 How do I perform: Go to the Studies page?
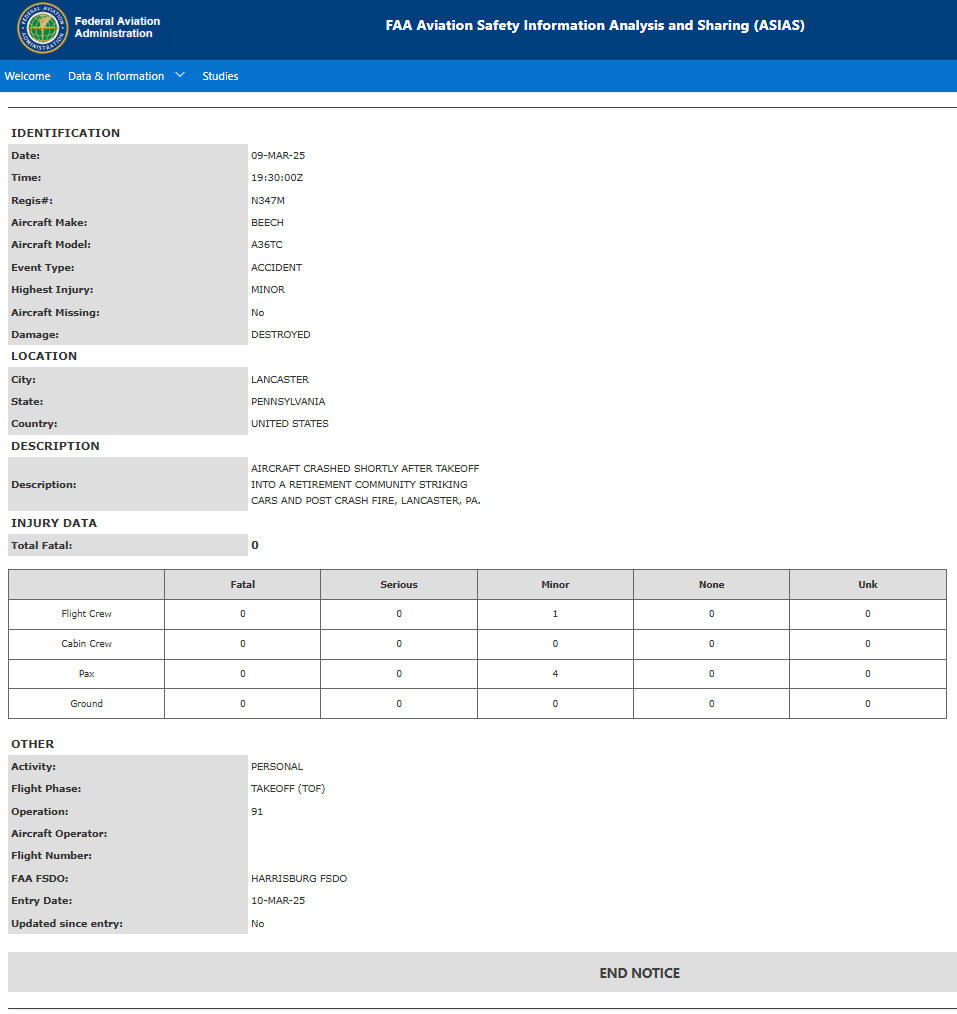[x=220, y=76]
